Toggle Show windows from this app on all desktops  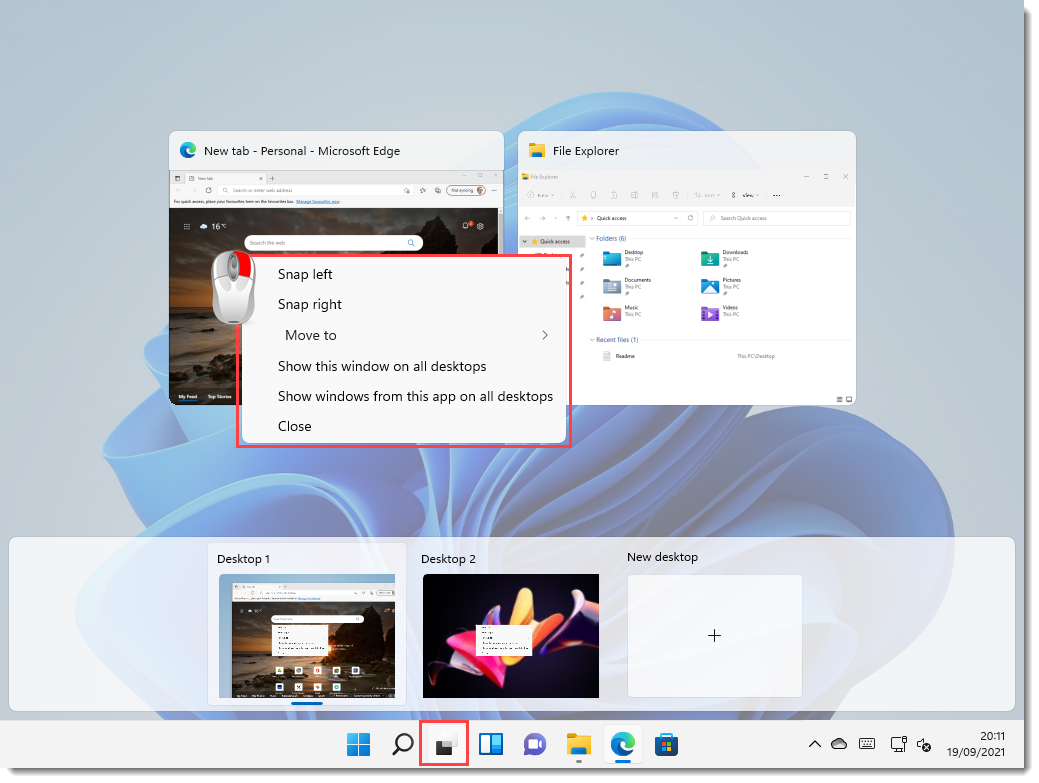click(415, 396)
